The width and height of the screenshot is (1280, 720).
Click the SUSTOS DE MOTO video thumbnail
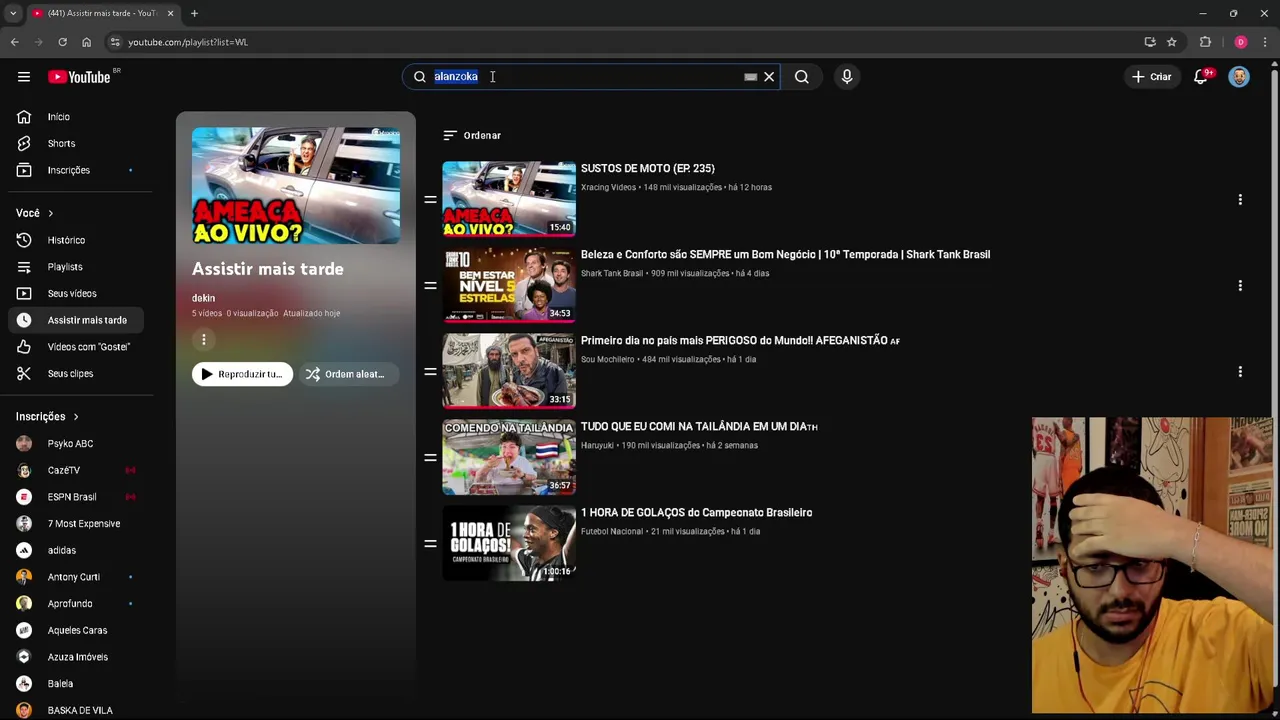(x=509, y=199)
